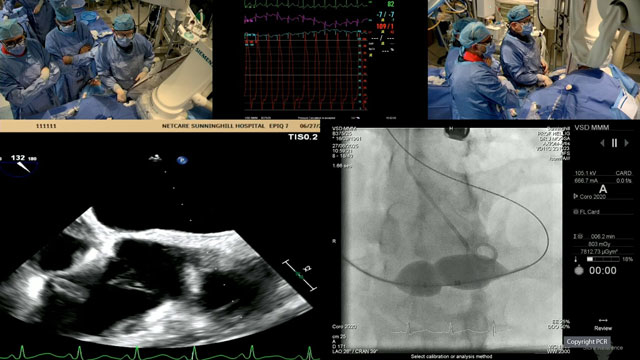Click the probe orientation icon on echo
The height and width of the screenshot is (360, 640).
[155, 158]
